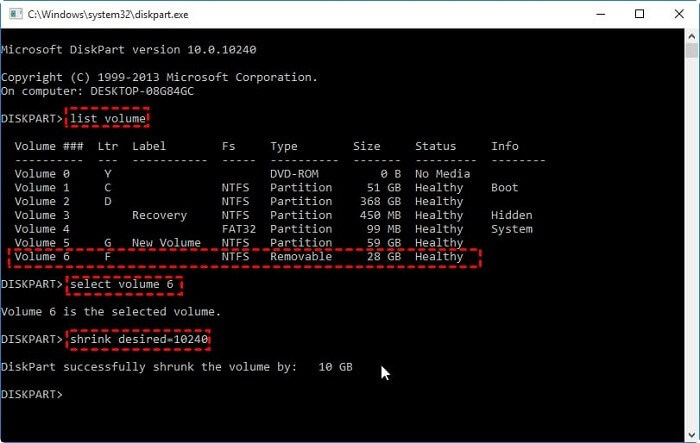Click the last empty DISKPART> prompt
700x443 pixels.
pos(32,395)
